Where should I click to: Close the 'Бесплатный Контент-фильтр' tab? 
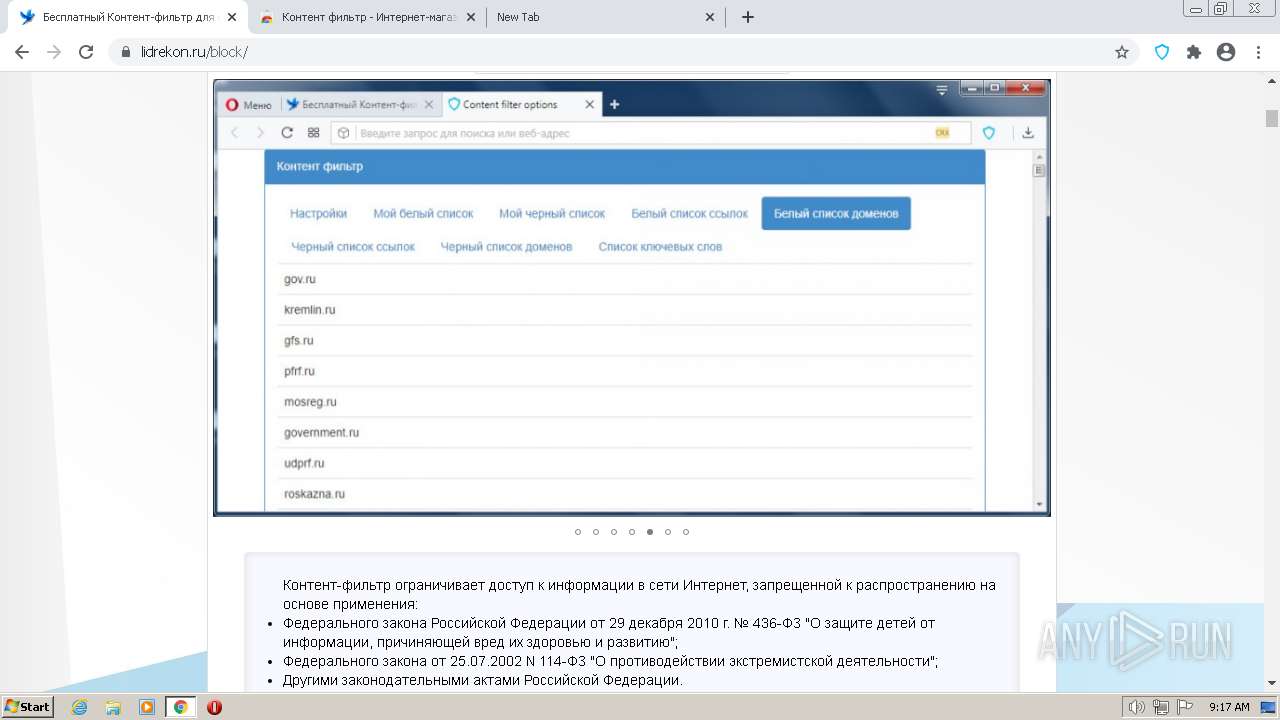(232, 17)
